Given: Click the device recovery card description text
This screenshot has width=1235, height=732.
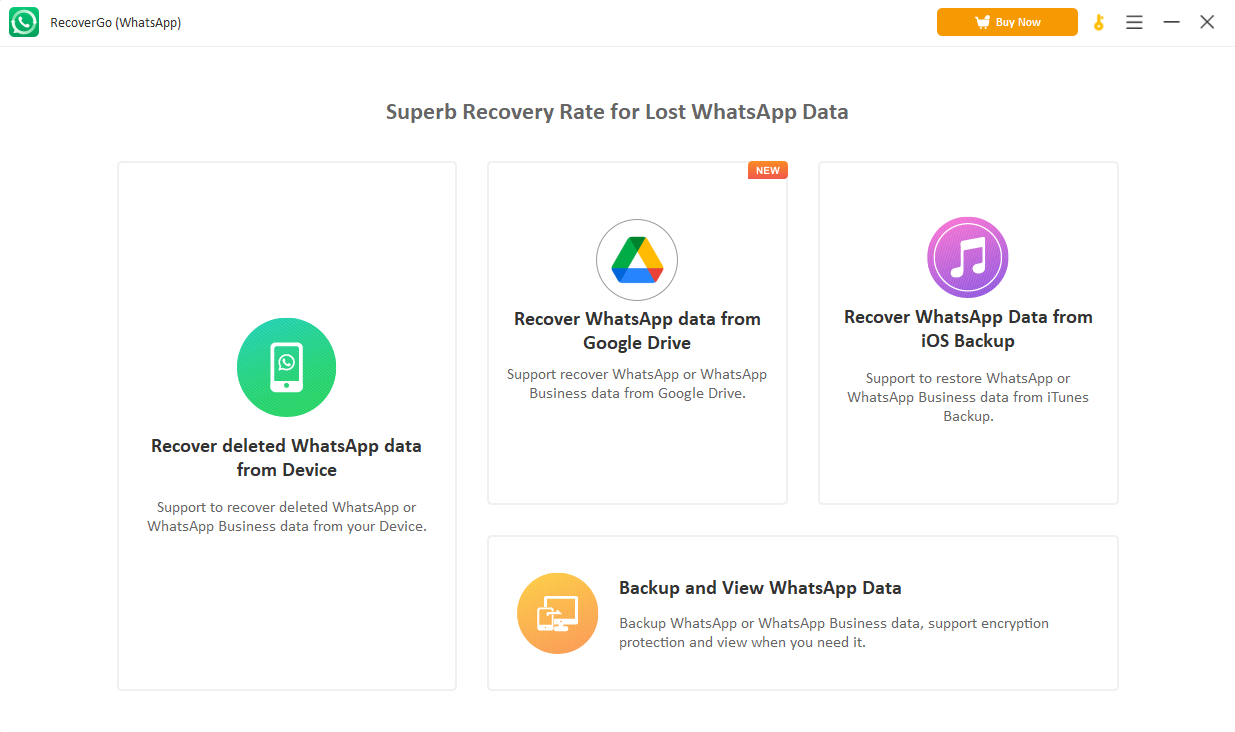Looking at the screenshot, I should [286, 517].
